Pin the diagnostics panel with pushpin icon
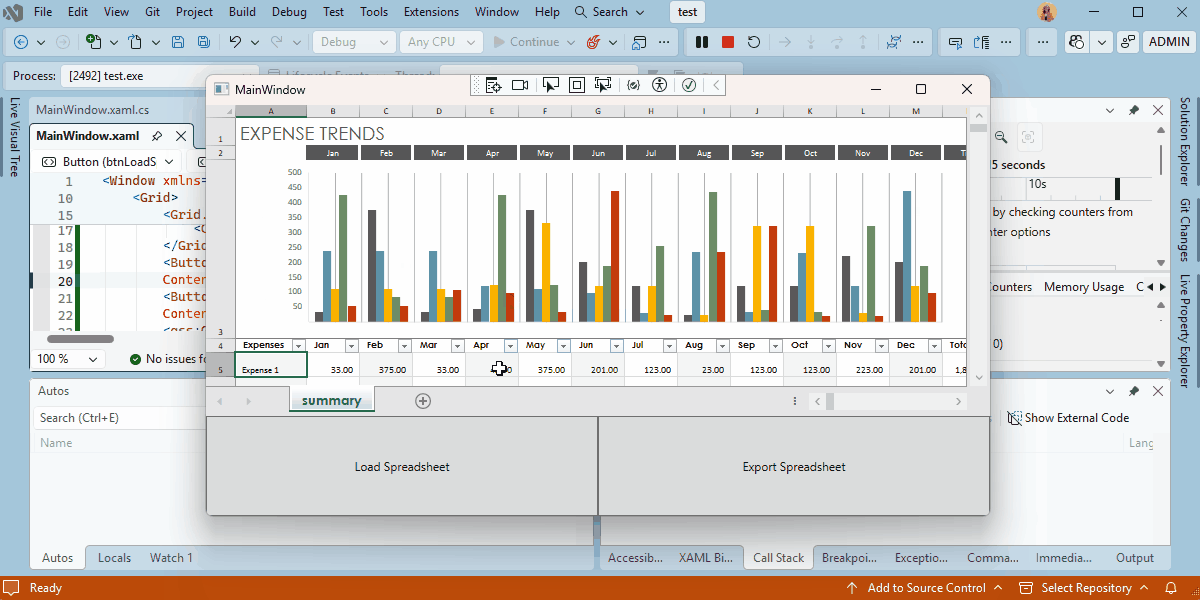 click(x=1133, y=110)
